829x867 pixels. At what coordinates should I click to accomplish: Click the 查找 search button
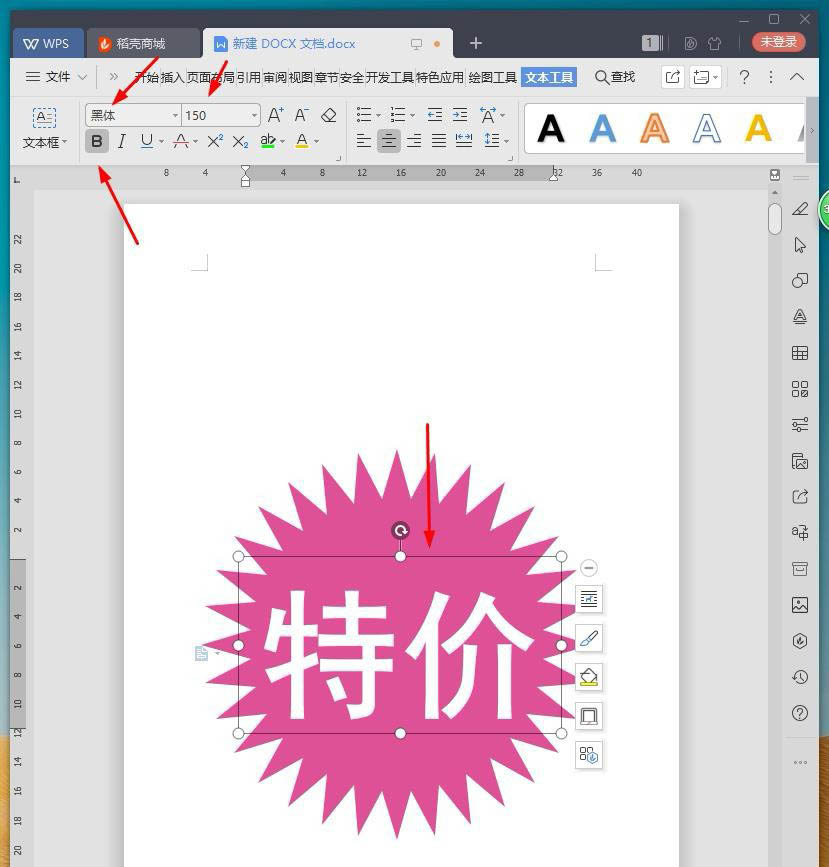pyautogui.click(x=615, y=77)
